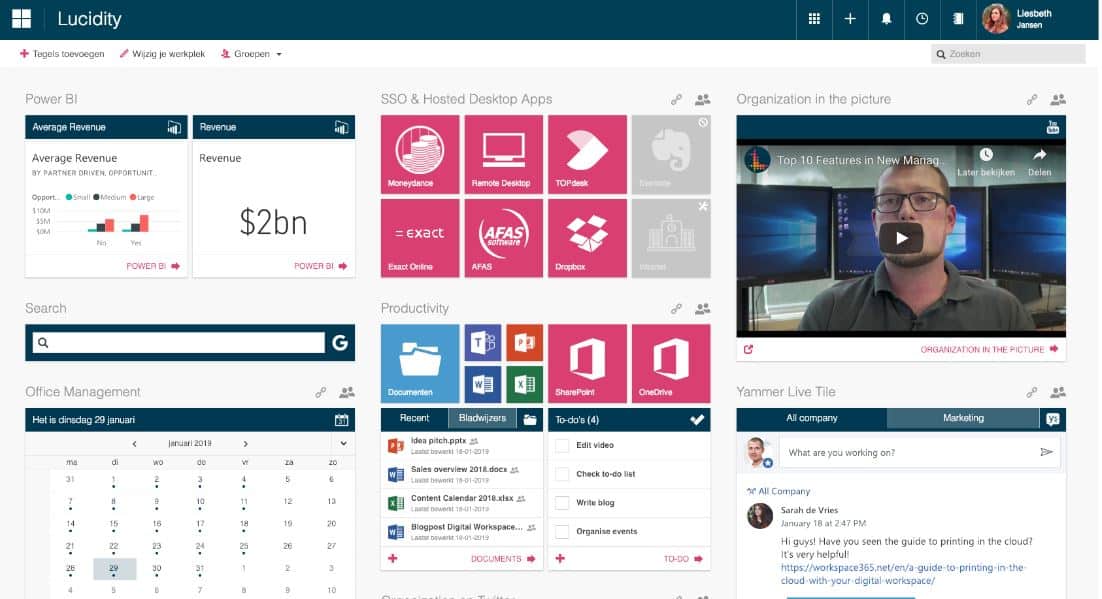
Task: Open the app launcher grid icon
Action: click(814, 19)
